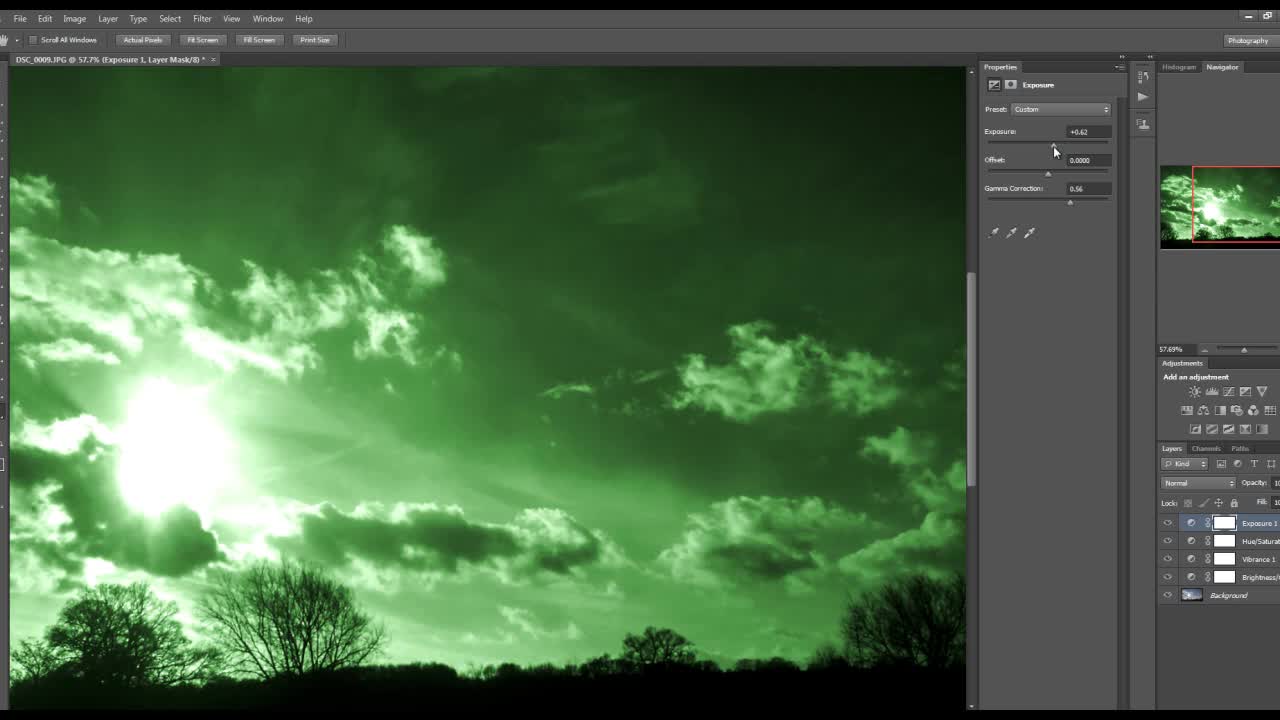Add a Levels adjustment layer icon

(x=1212, y=391)
